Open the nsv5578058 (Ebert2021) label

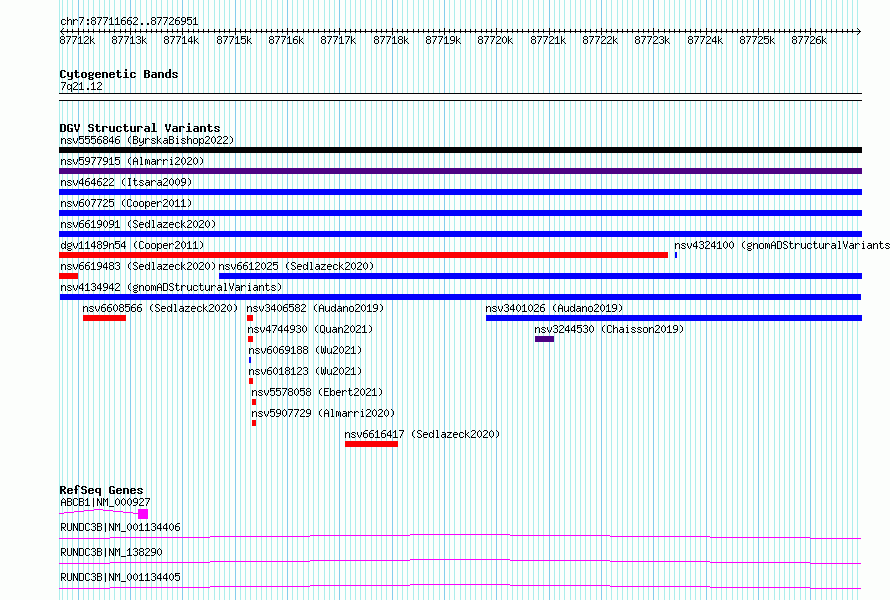tap(317, 392)
